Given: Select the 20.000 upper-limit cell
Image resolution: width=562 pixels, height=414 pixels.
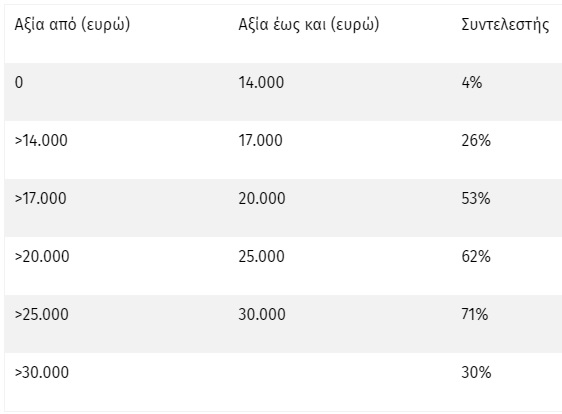Looking at the screenshot, I should tap(262, 199).
